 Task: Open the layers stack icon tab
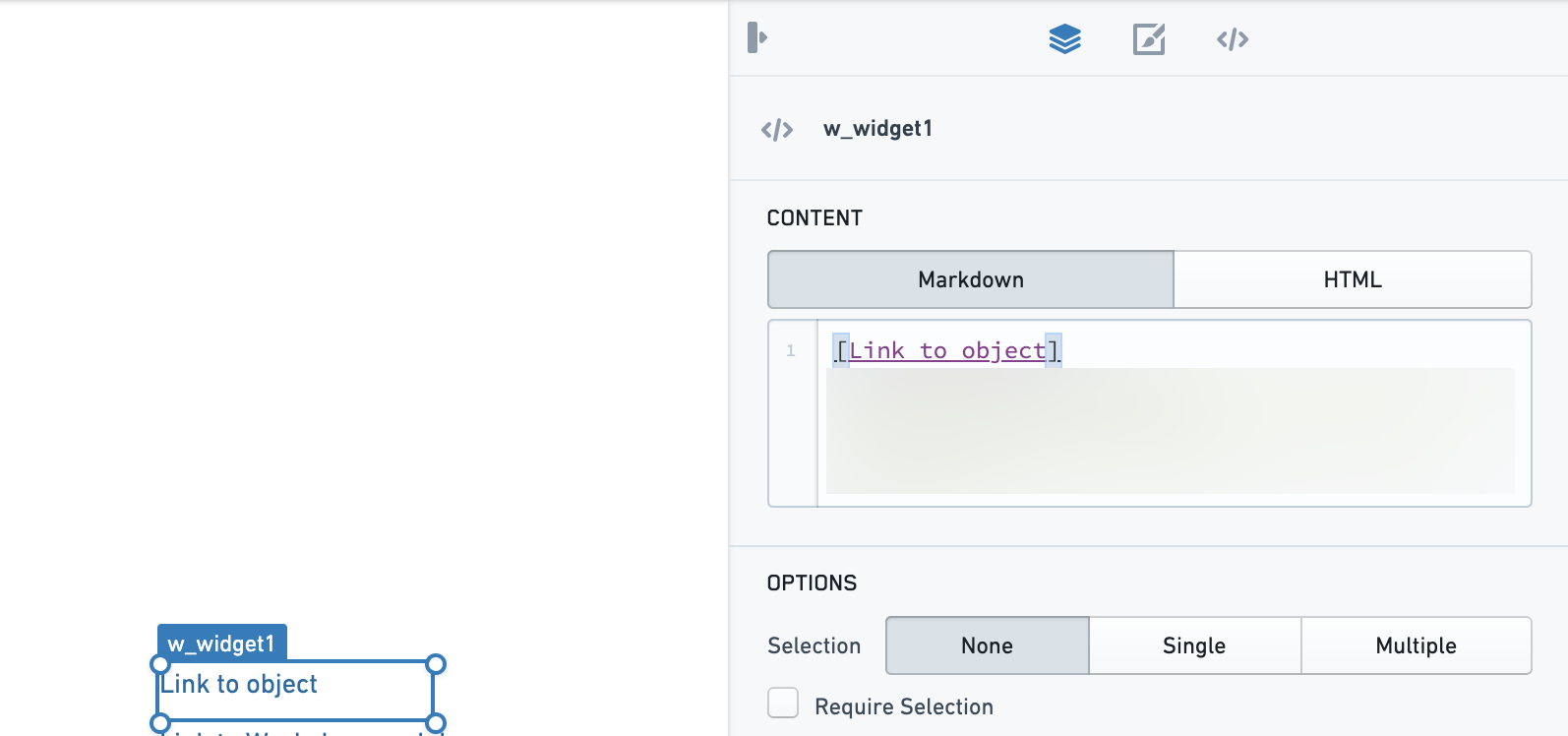[x=1064, y=38]
